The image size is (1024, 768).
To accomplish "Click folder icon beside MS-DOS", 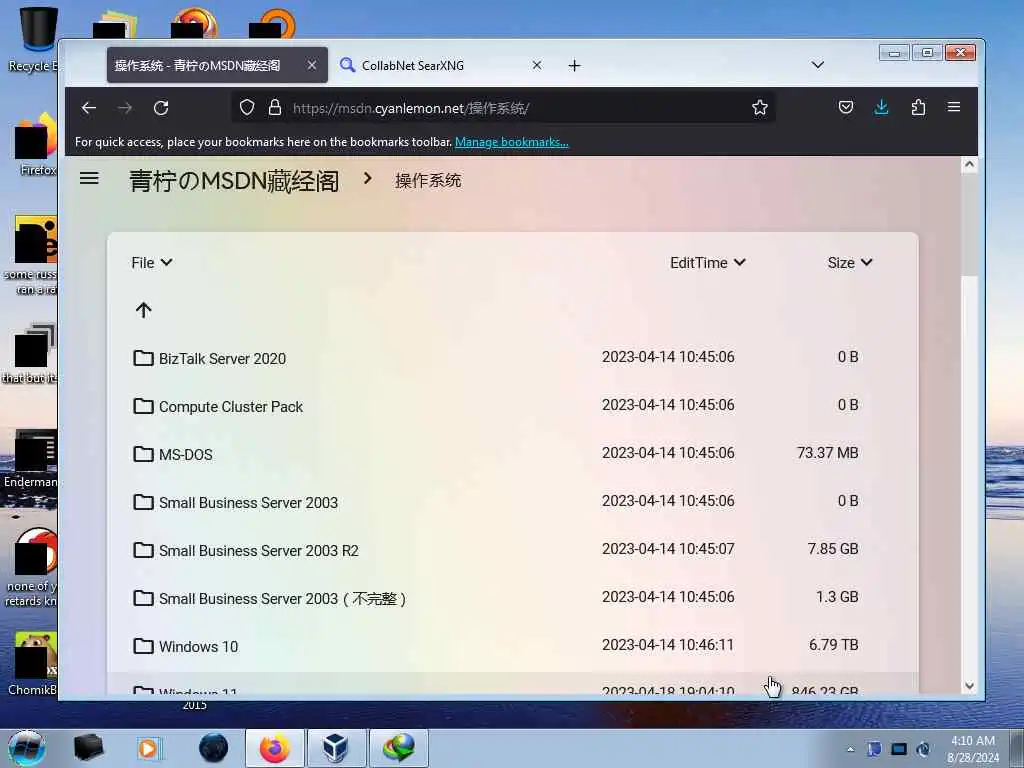I will (143, 454).
